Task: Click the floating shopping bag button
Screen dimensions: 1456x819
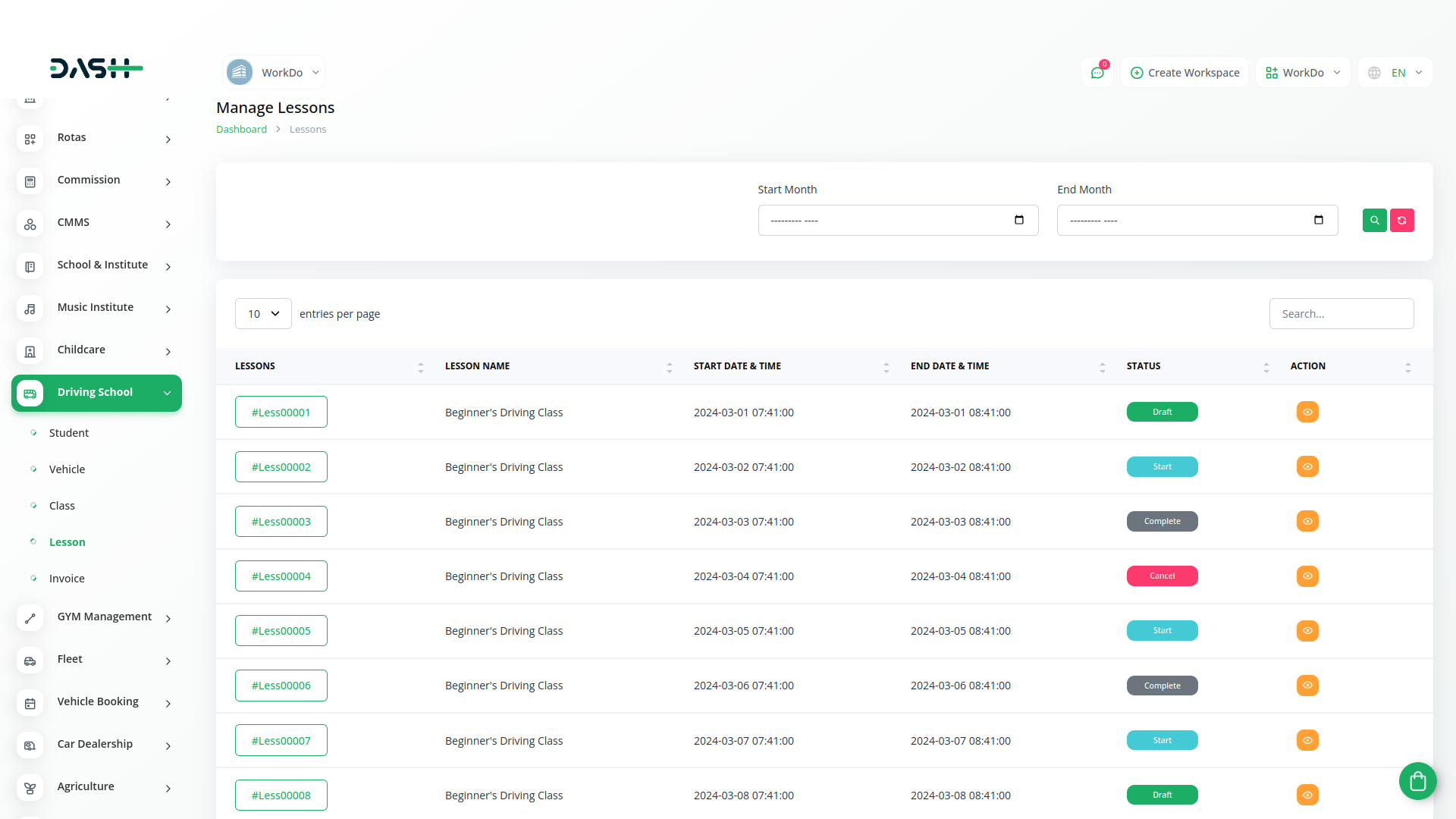Action: pos(1417,780)
